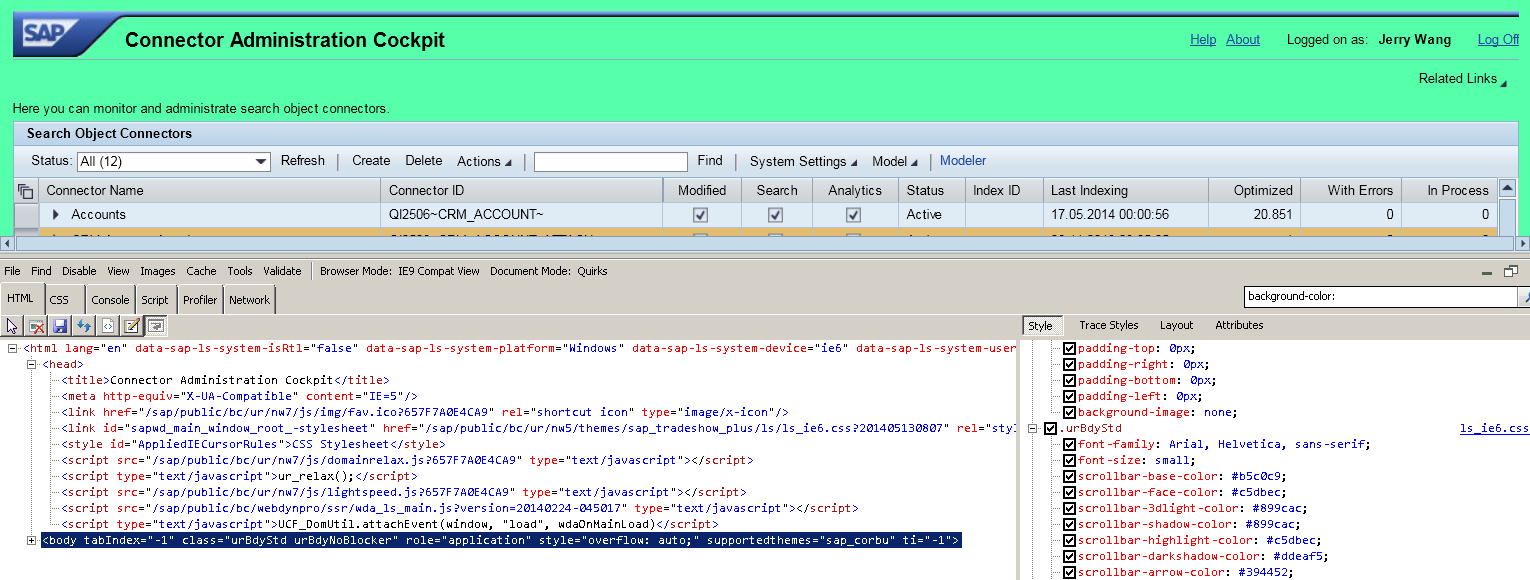Screen dimensions: 1530x580
Task: Collapse the head node in DOM tree
Action: pyautogui.click(x=32, y=364)
